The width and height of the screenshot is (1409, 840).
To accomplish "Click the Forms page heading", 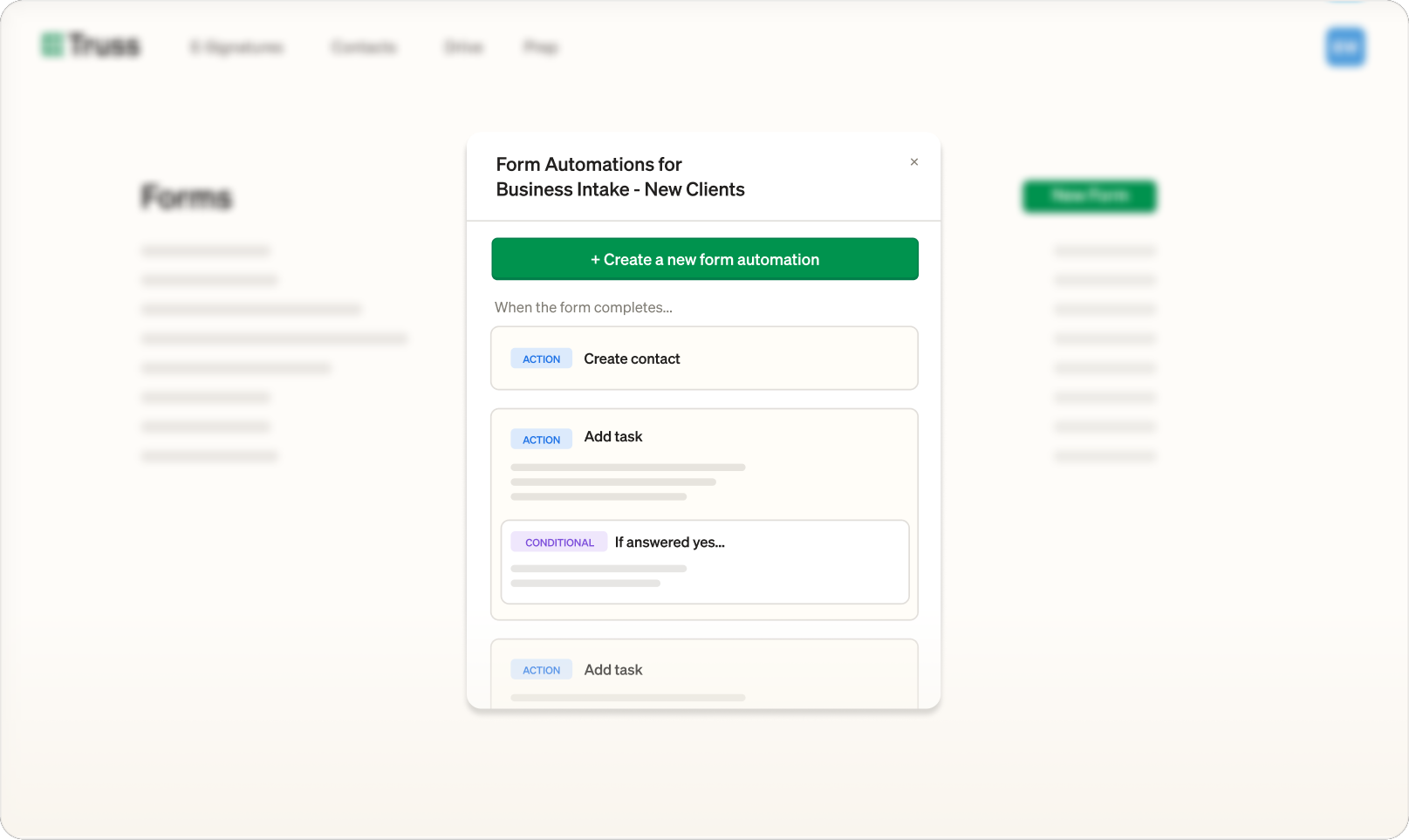I will (x=187, y=197).
